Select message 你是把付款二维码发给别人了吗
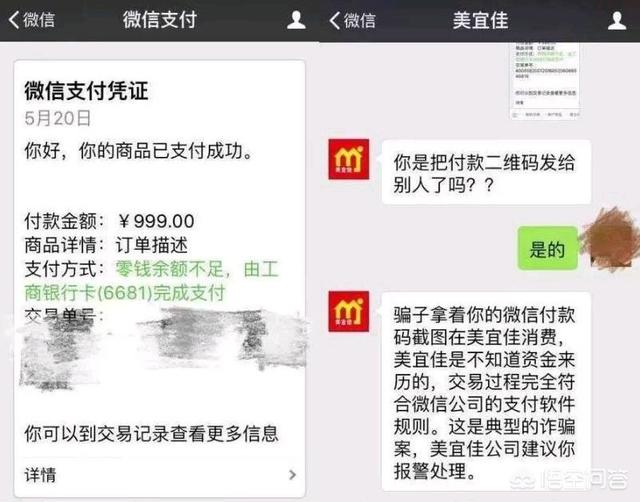The height and width of the screenshot is (502, 640). (486, 172)
